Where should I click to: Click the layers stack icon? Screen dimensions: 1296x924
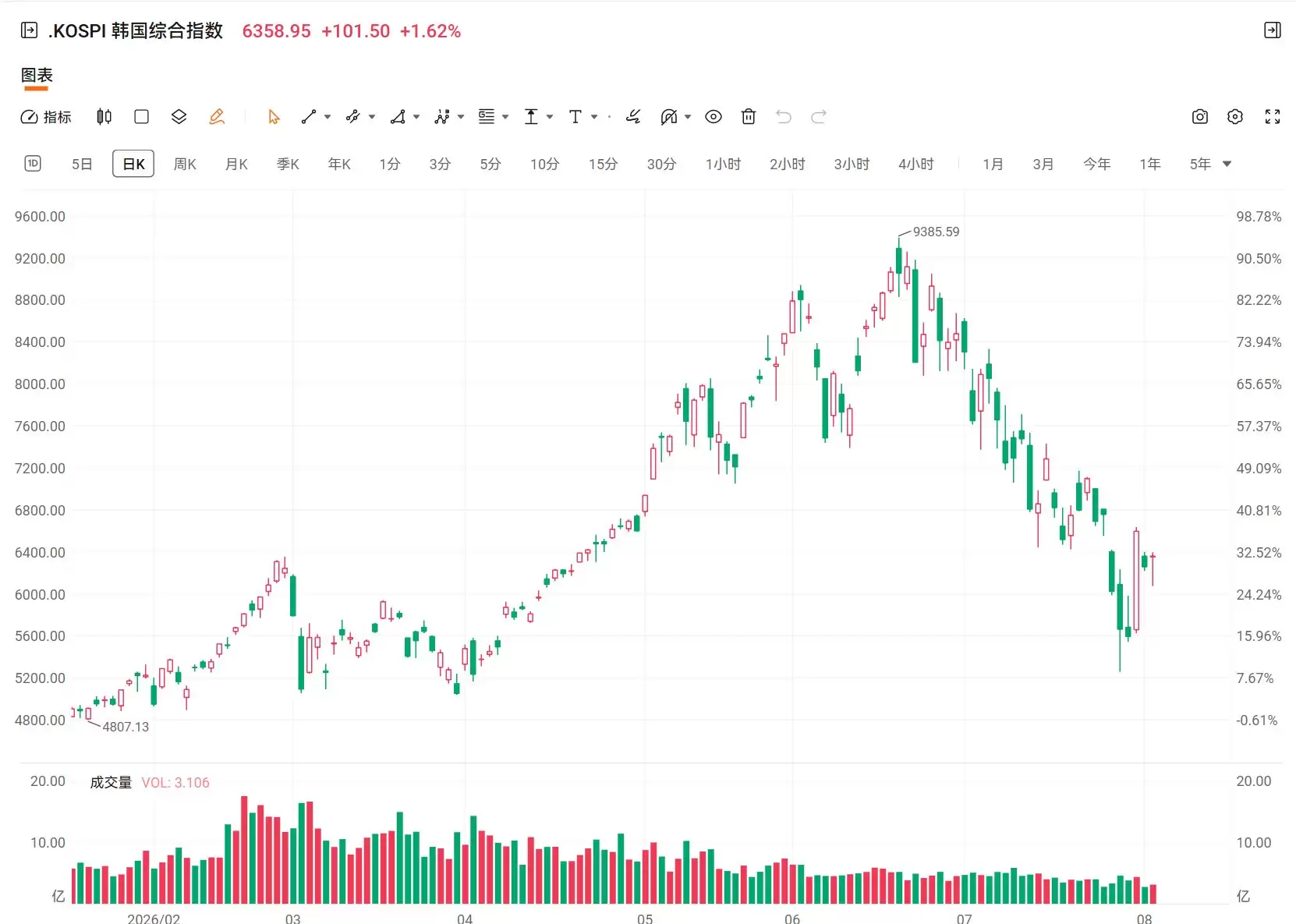179,117
